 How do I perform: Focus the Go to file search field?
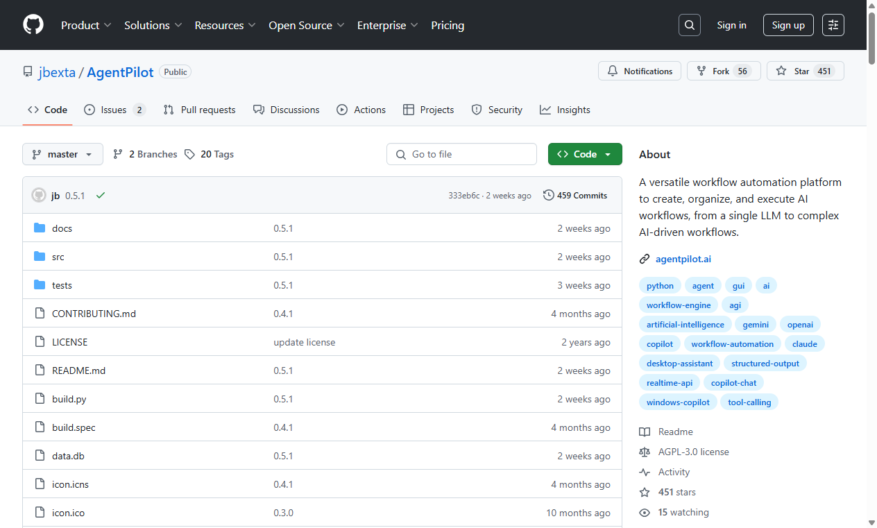click(461, 154)
